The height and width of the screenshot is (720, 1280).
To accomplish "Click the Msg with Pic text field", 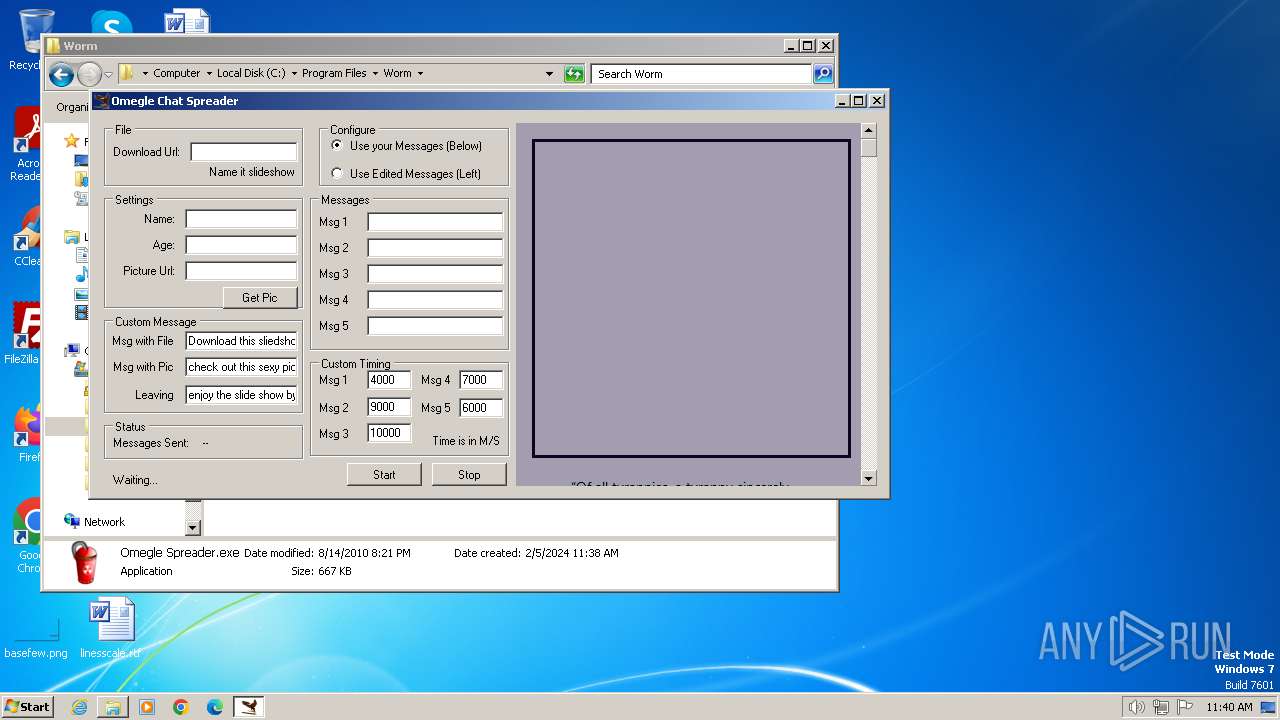I will point(241,367).
